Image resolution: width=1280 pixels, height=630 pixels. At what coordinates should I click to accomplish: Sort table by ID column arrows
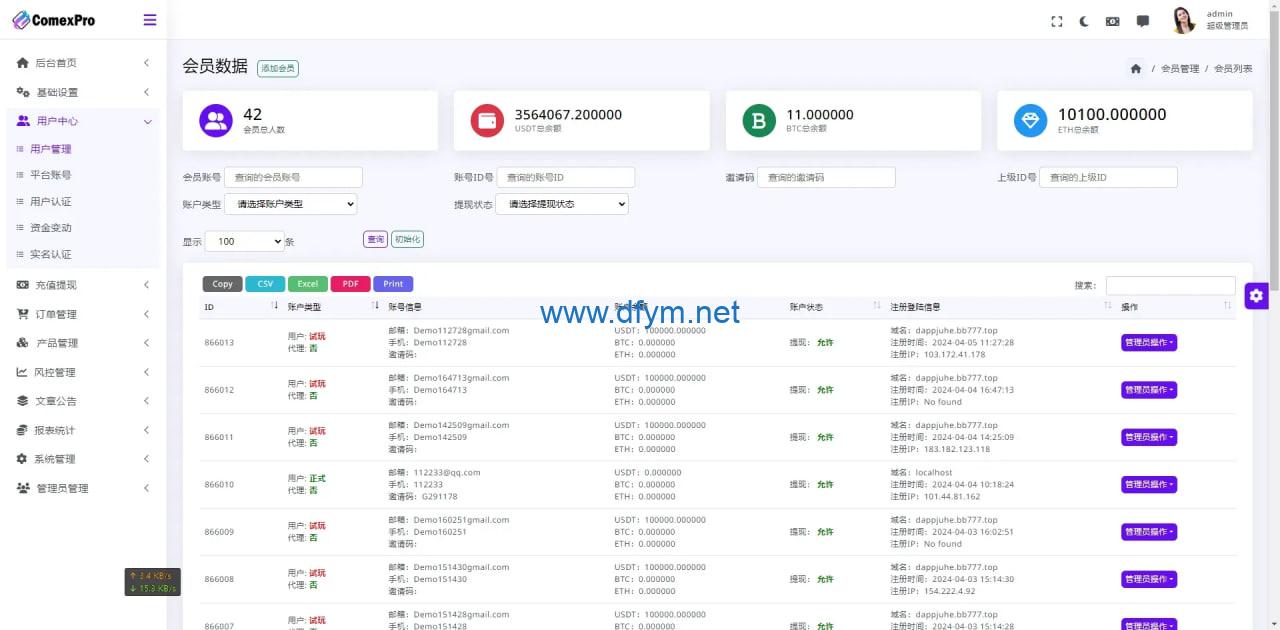click(275, 306)
